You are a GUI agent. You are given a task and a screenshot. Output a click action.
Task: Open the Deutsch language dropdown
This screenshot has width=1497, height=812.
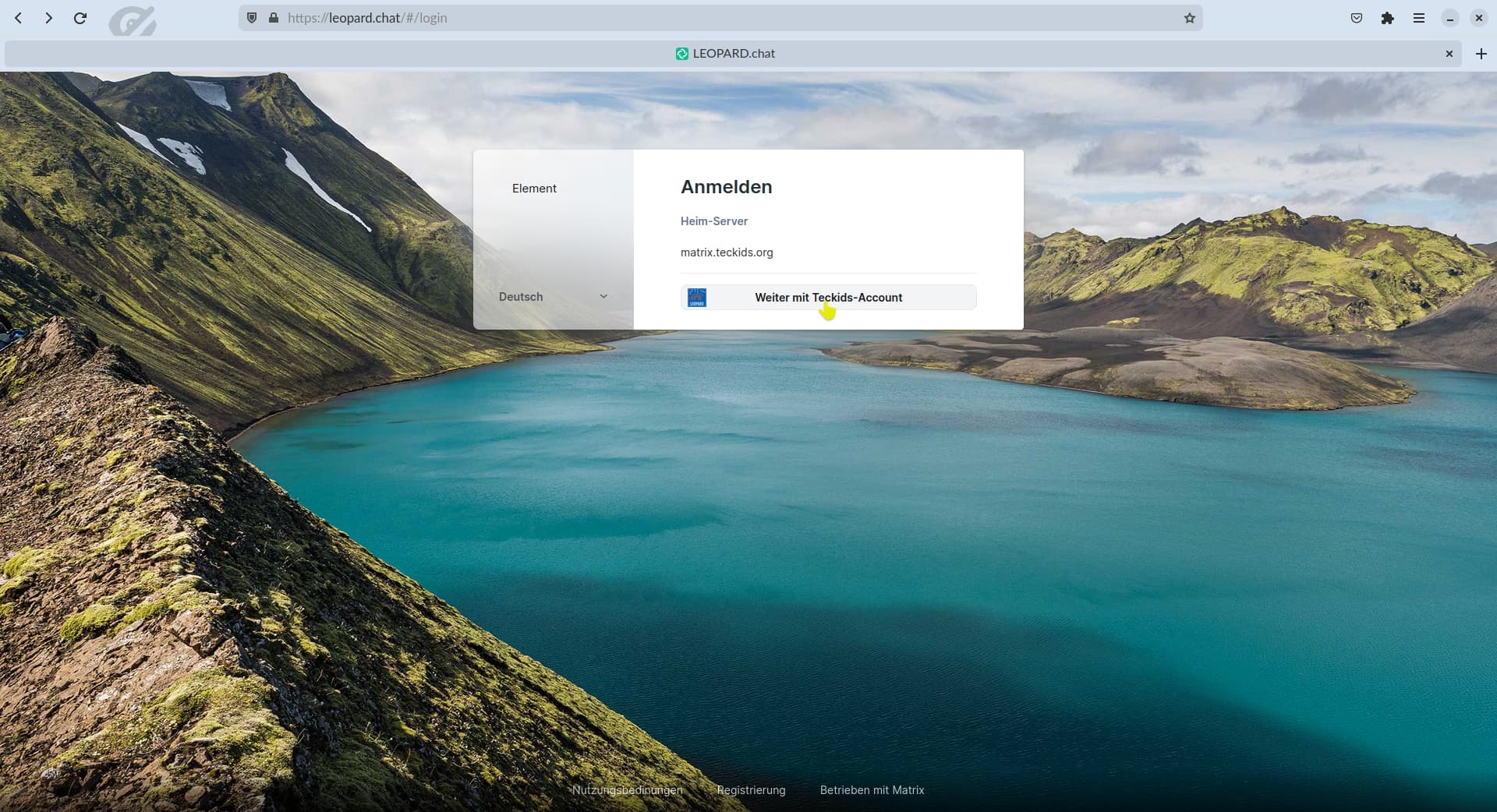pyautogui.click(x=554, y=297)
